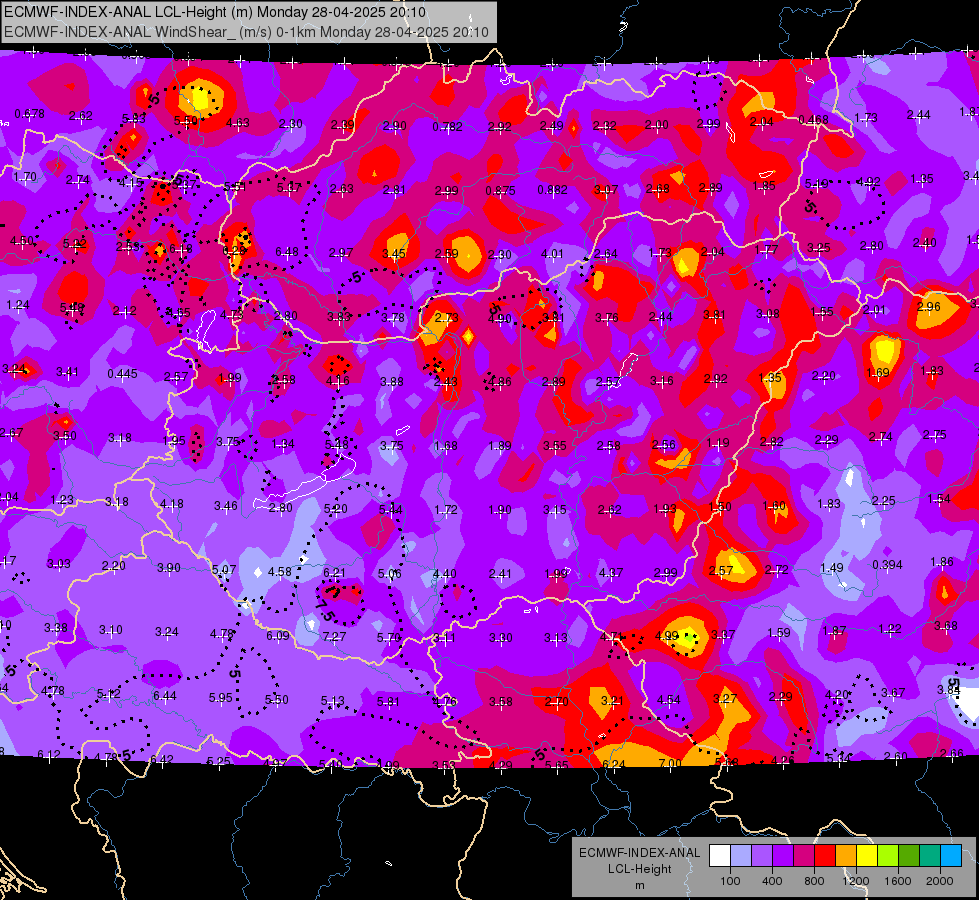Image resolution: width=979 pixels, height=900 pixels.
Task: Click the '1600' label under the colorbar
Action: [x=898, y=881]
